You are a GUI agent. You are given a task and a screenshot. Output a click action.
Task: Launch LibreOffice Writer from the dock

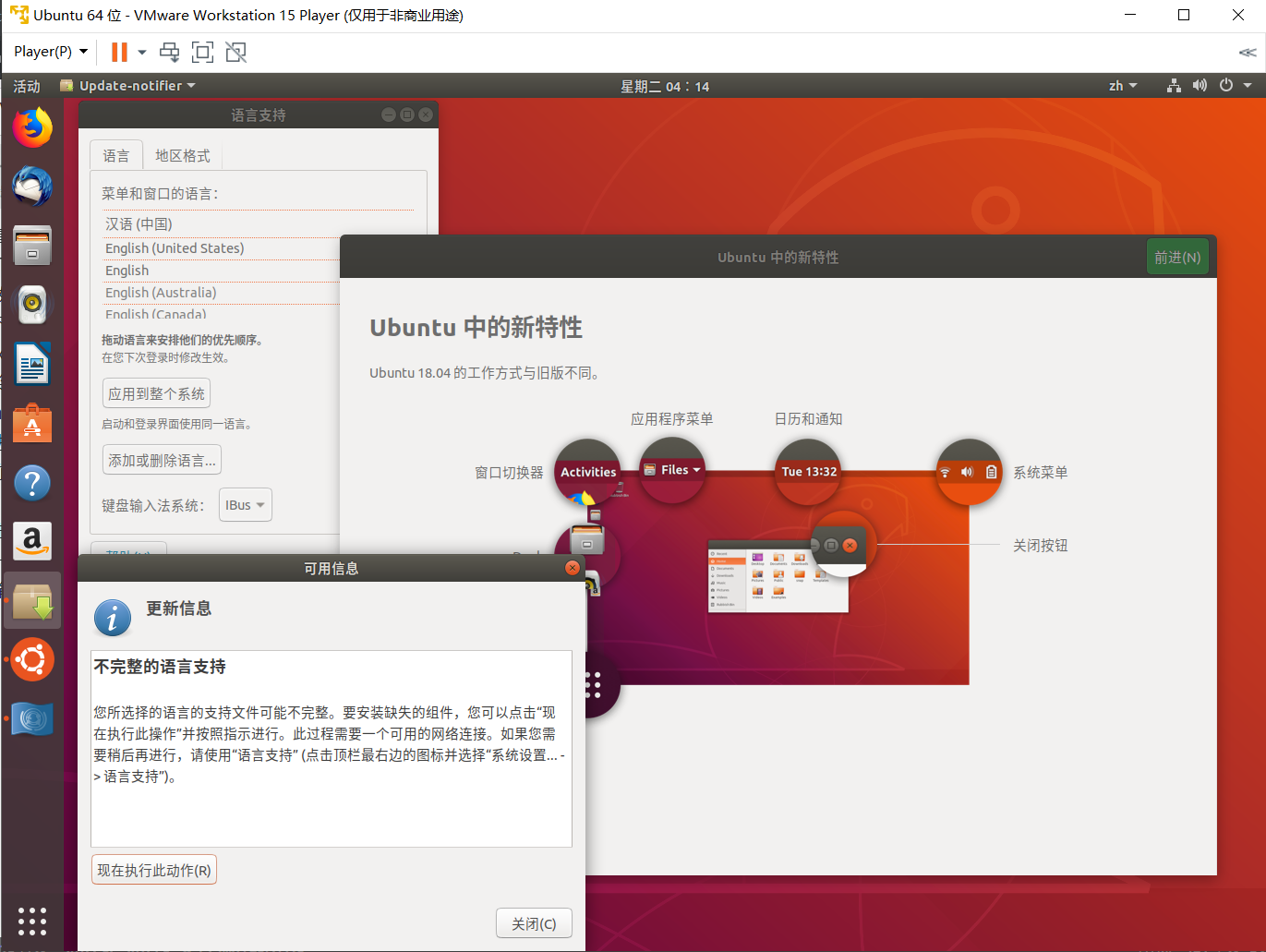(32, 364)
